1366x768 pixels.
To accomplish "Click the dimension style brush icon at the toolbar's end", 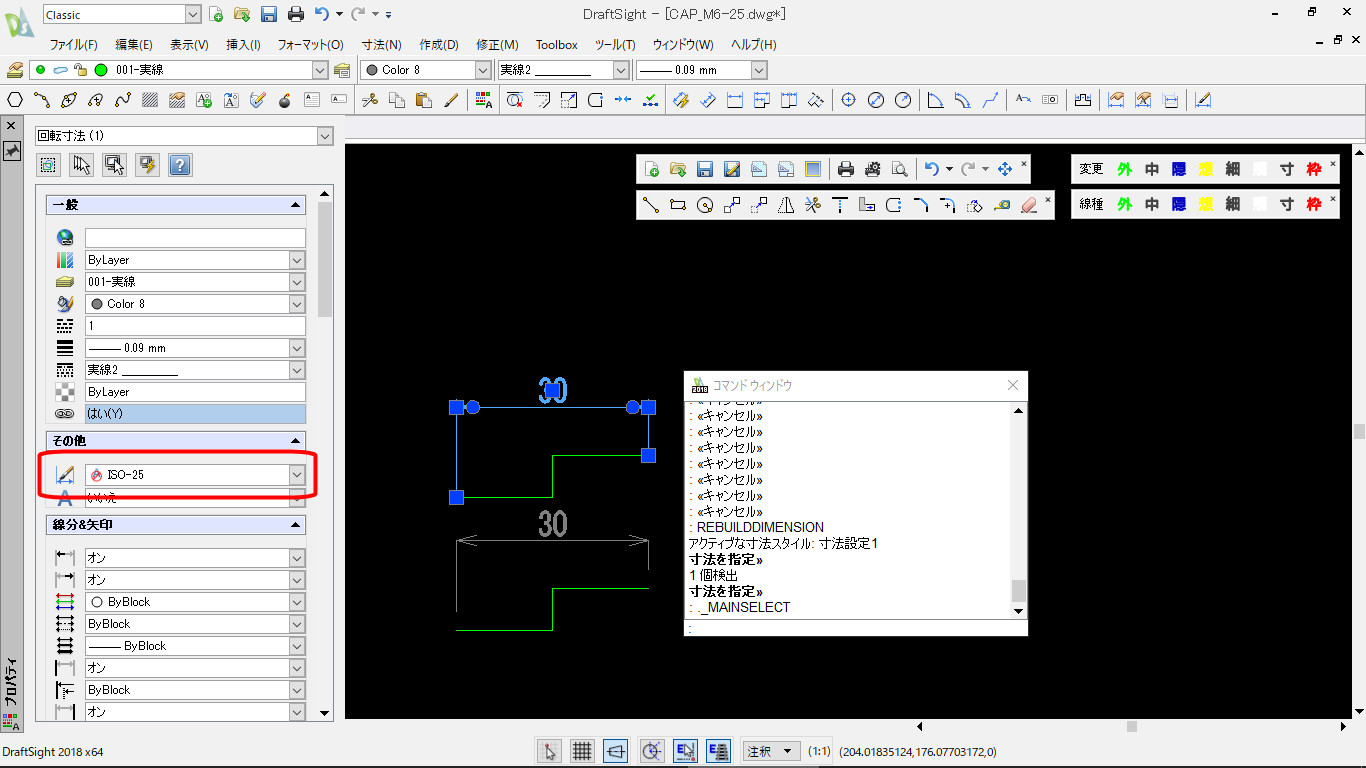I will click(1203, 100).
